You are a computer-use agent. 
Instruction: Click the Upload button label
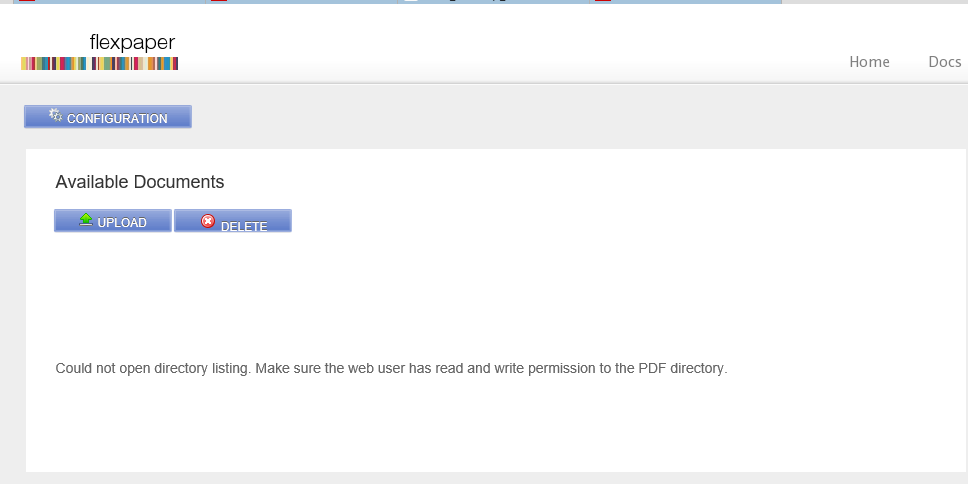(122, 223)
